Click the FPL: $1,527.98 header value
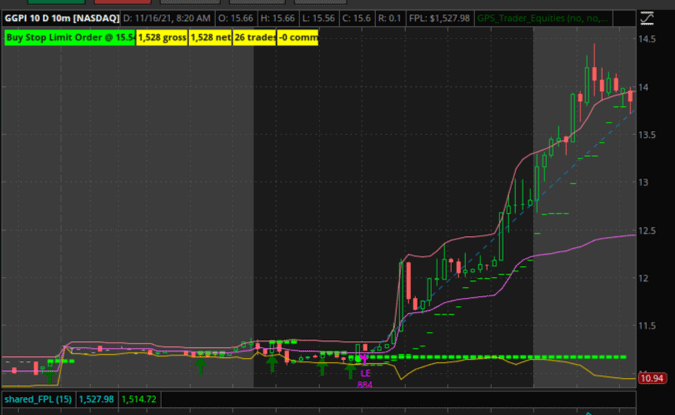Viewport: 675px width, 415px height. click(x=439, y=19)
